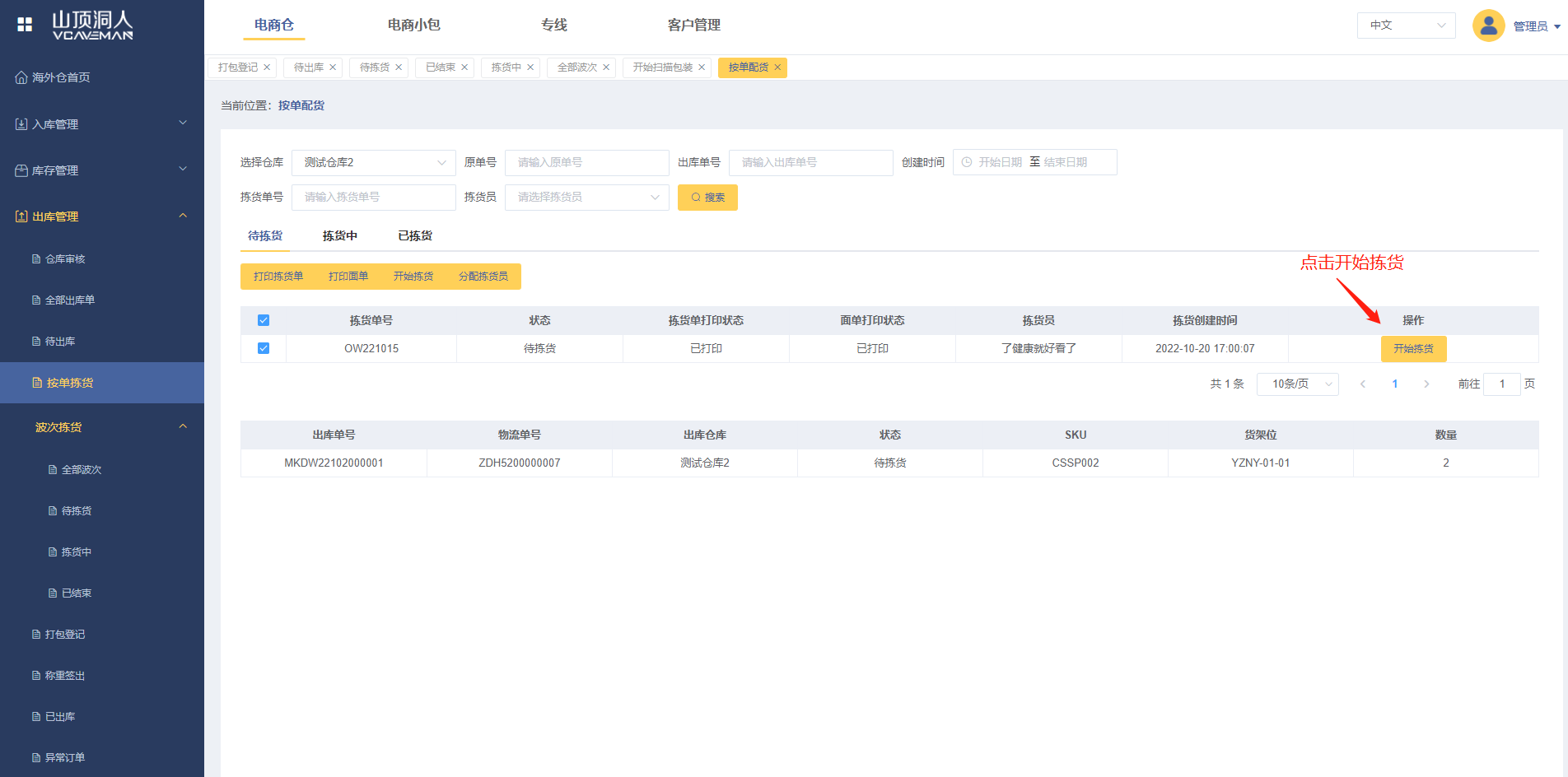Screen dimensions: 1568x777
Task: Close the 按单配货 active tab
Action: [x=777, y=67]
